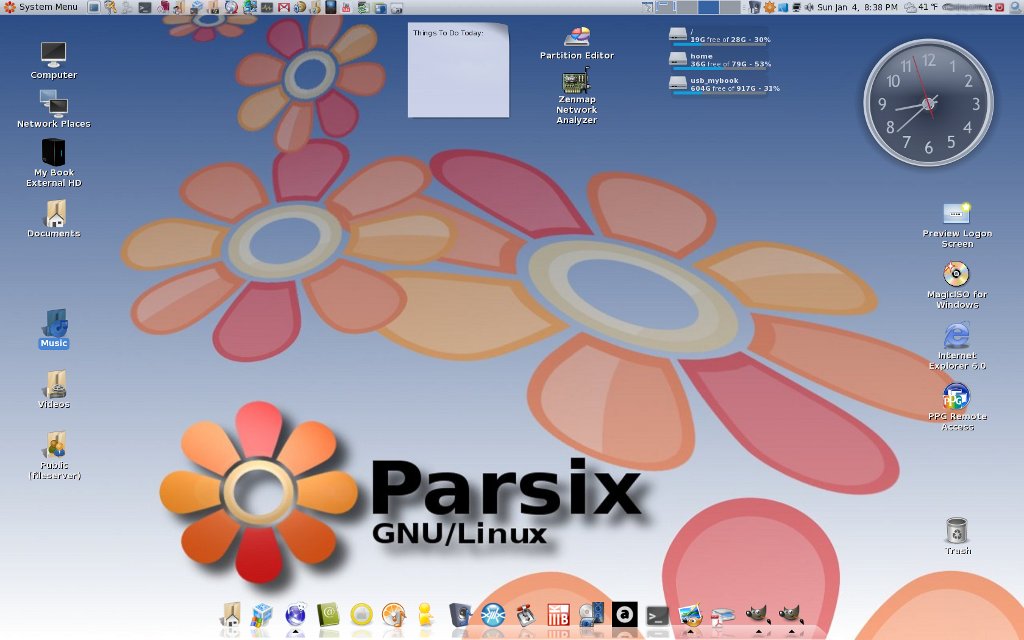Image resolution: width=1024 pixels, height=640 pixels.
Task: Launch the speaker audio app in dock
Action: (x=460, y=615)
